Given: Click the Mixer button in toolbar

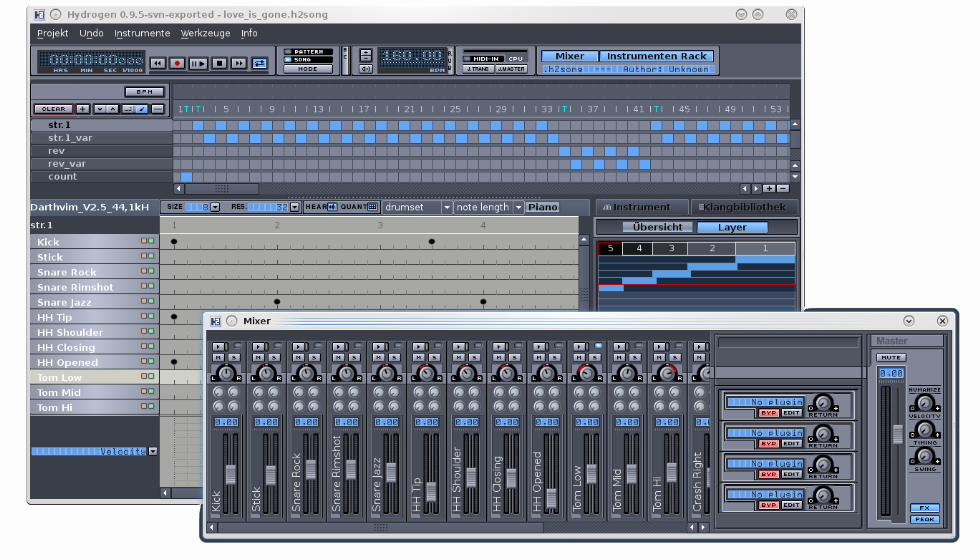Looking at the screenshot, I should tap(569, 56).
